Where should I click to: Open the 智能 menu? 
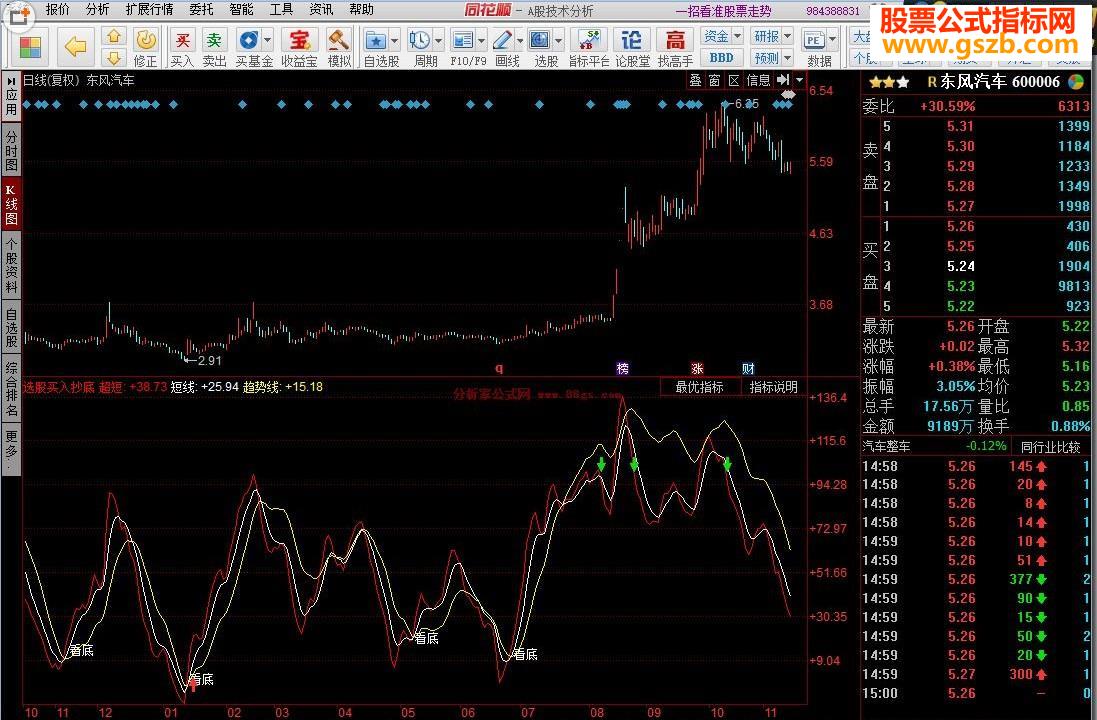pyautogui.click(x=241, y=10)
